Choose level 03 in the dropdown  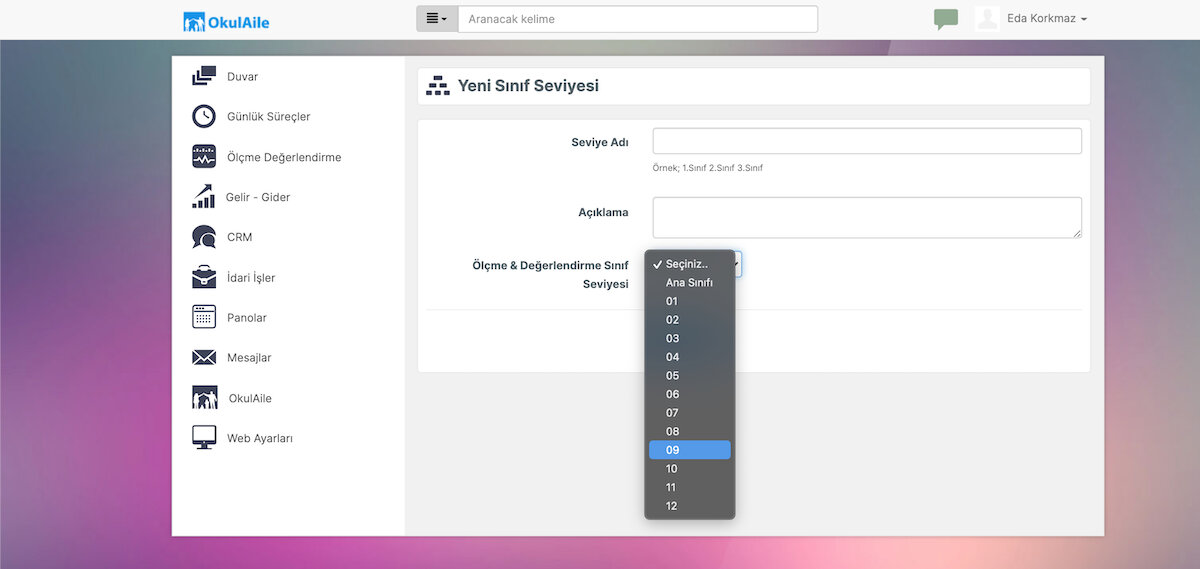(x=690, y=339)
